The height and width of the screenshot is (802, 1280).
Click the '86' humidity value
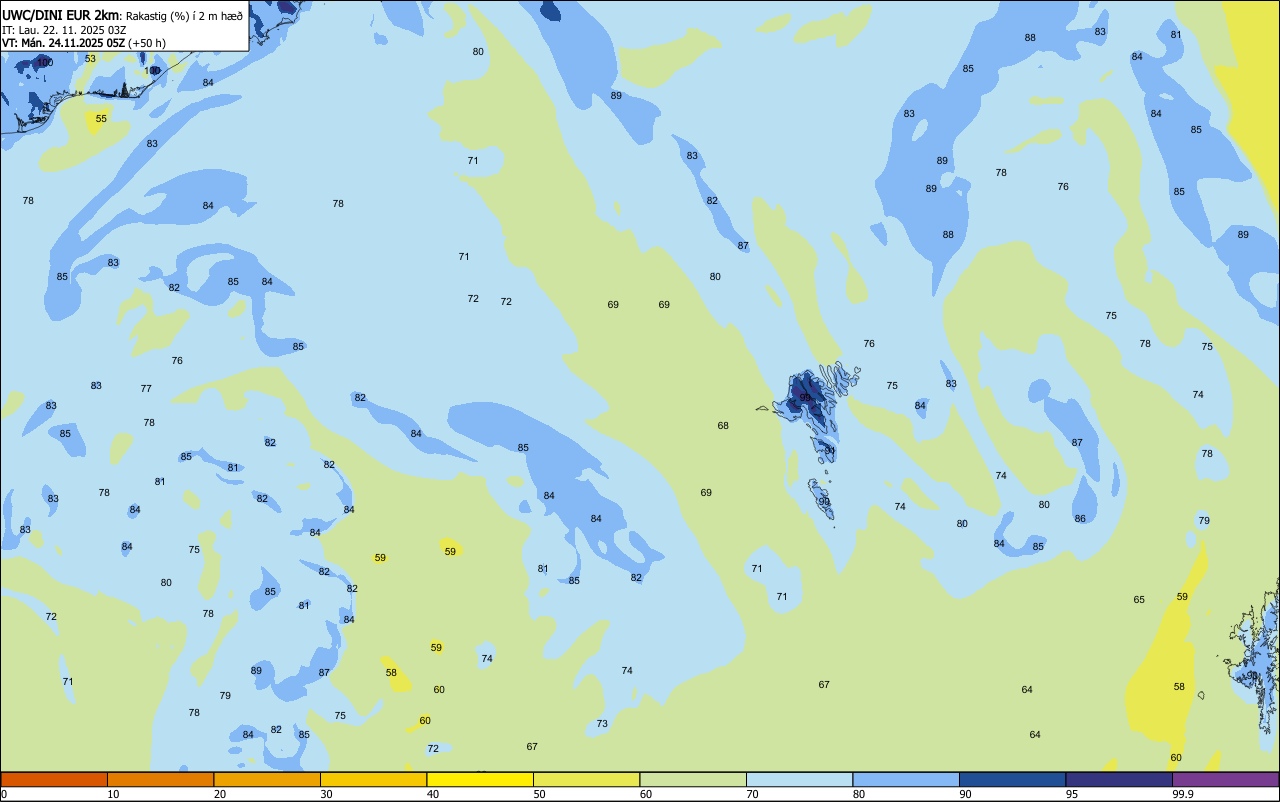(x=1080, y=518)
